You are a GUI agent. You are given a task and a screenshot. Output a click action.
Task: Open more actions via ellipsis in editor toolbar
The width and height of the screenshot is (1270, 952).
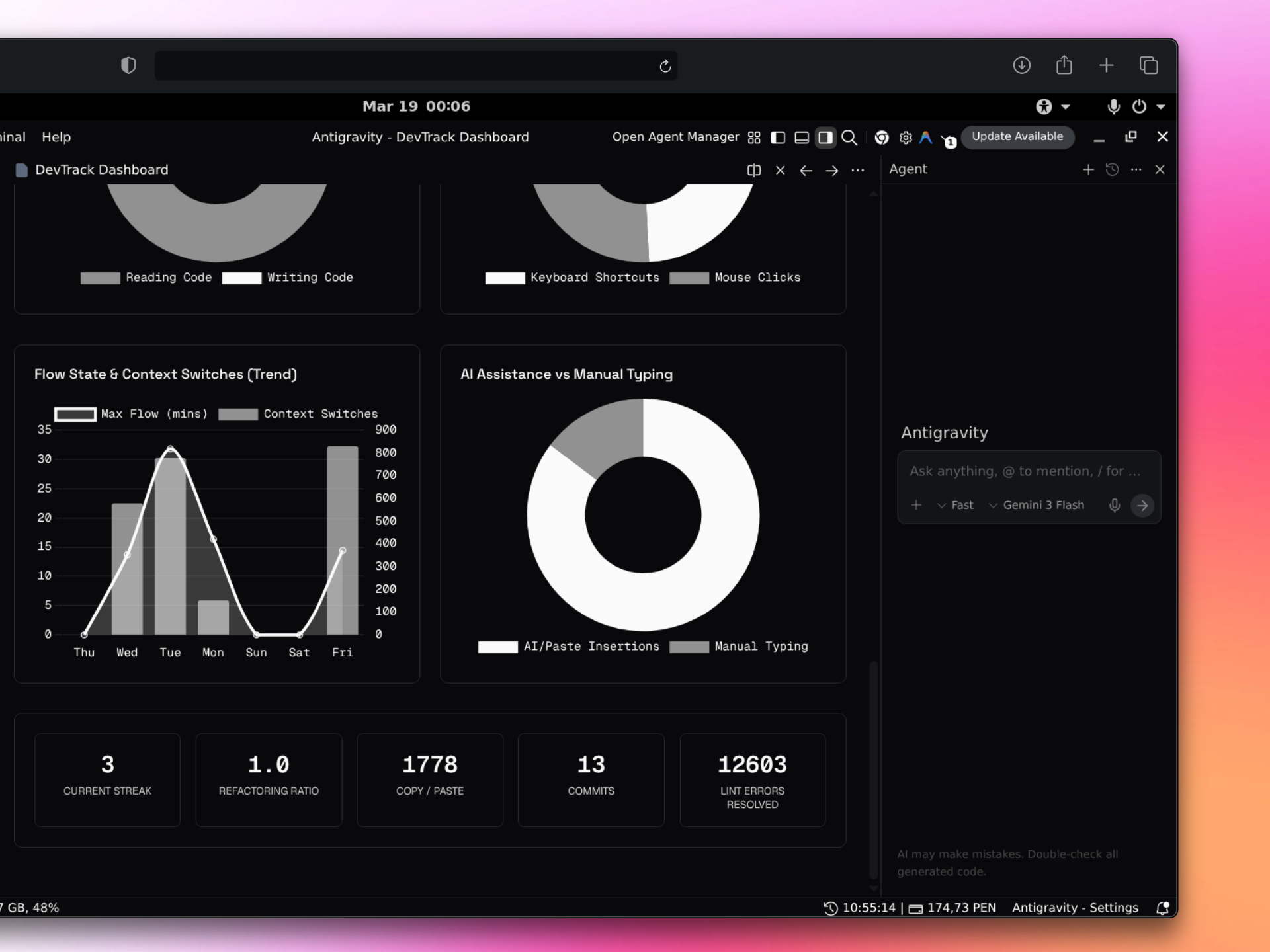point(858,170)
